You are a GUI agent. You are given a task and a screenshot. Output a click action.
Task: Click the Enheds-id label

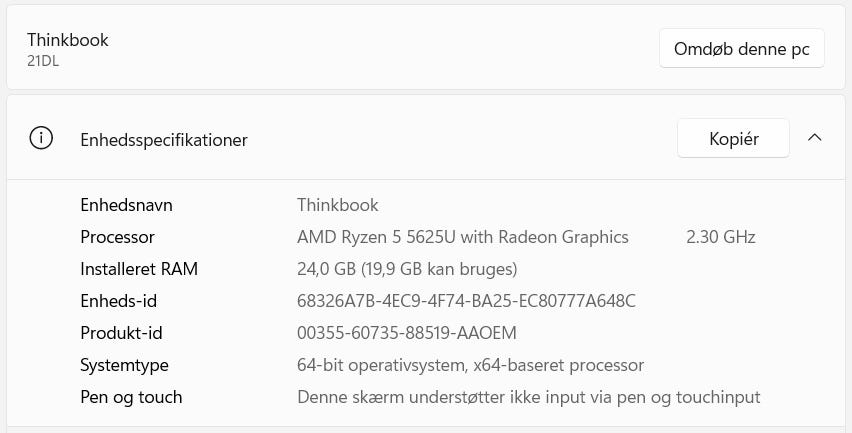118,301
